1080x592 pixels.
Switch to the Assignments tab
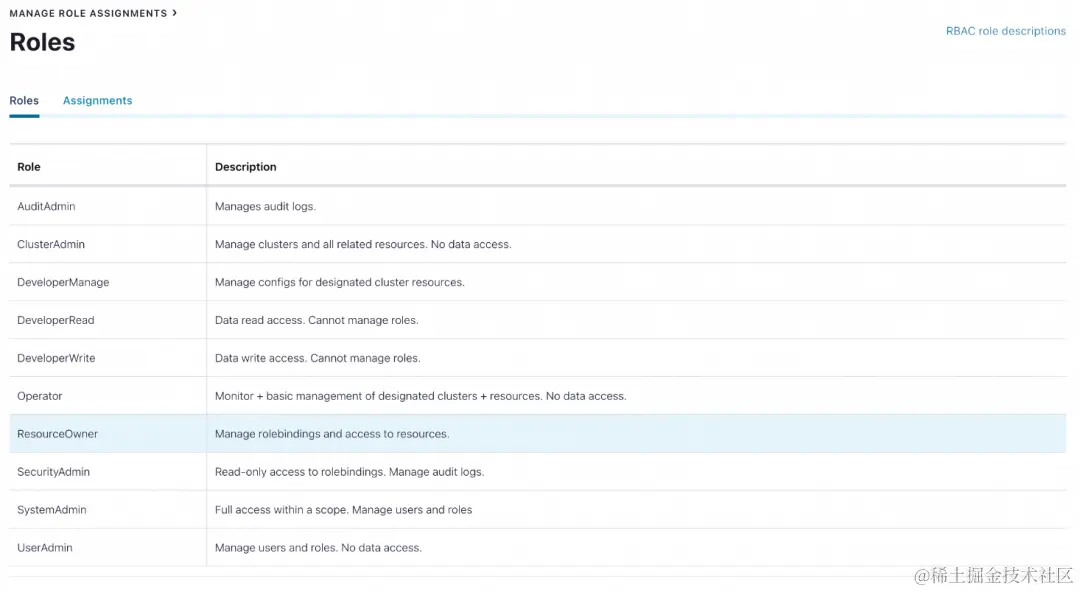tap(97, 101)
